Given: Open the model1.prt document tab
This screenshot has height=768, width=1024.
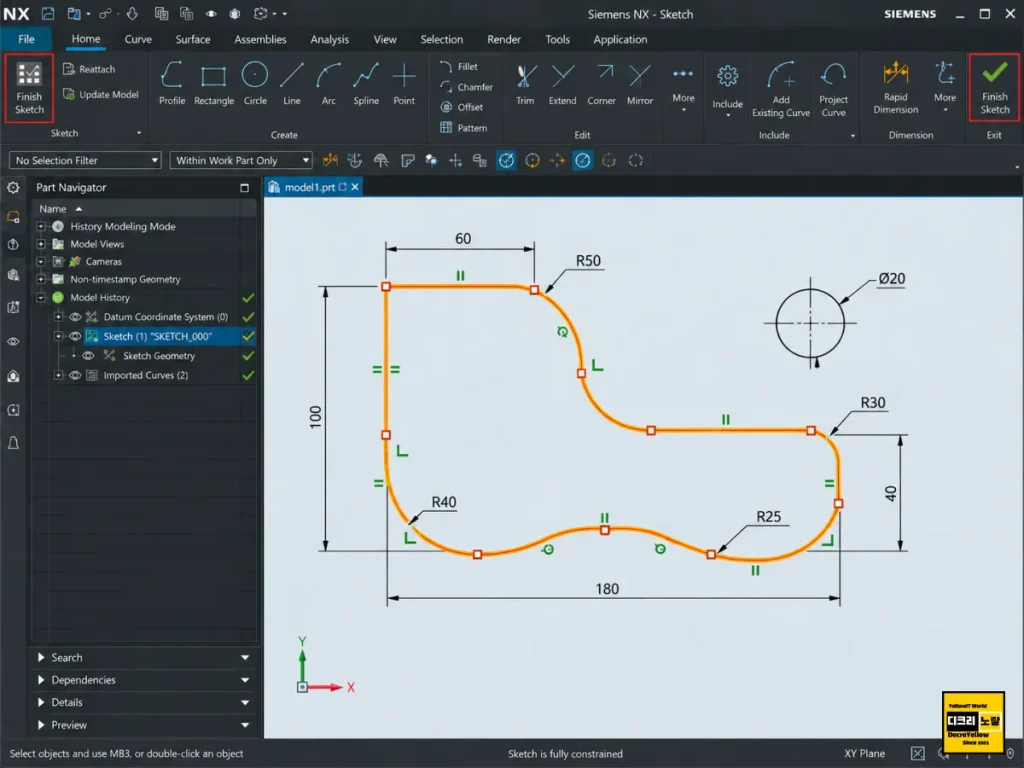Looking at the screenshot, I should pyautogui.click(x=310, y=187).
